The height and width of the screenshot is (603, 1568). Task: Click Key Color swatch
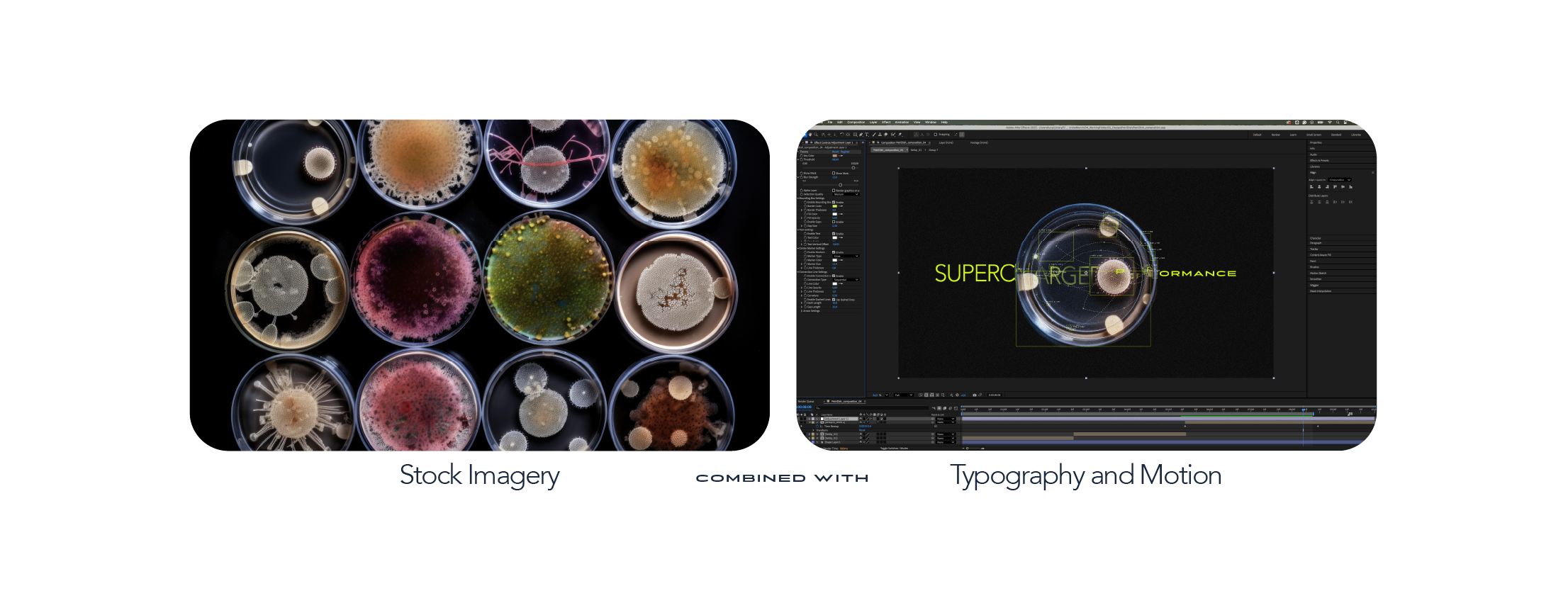pyautogui.click(x=834, y=156)
